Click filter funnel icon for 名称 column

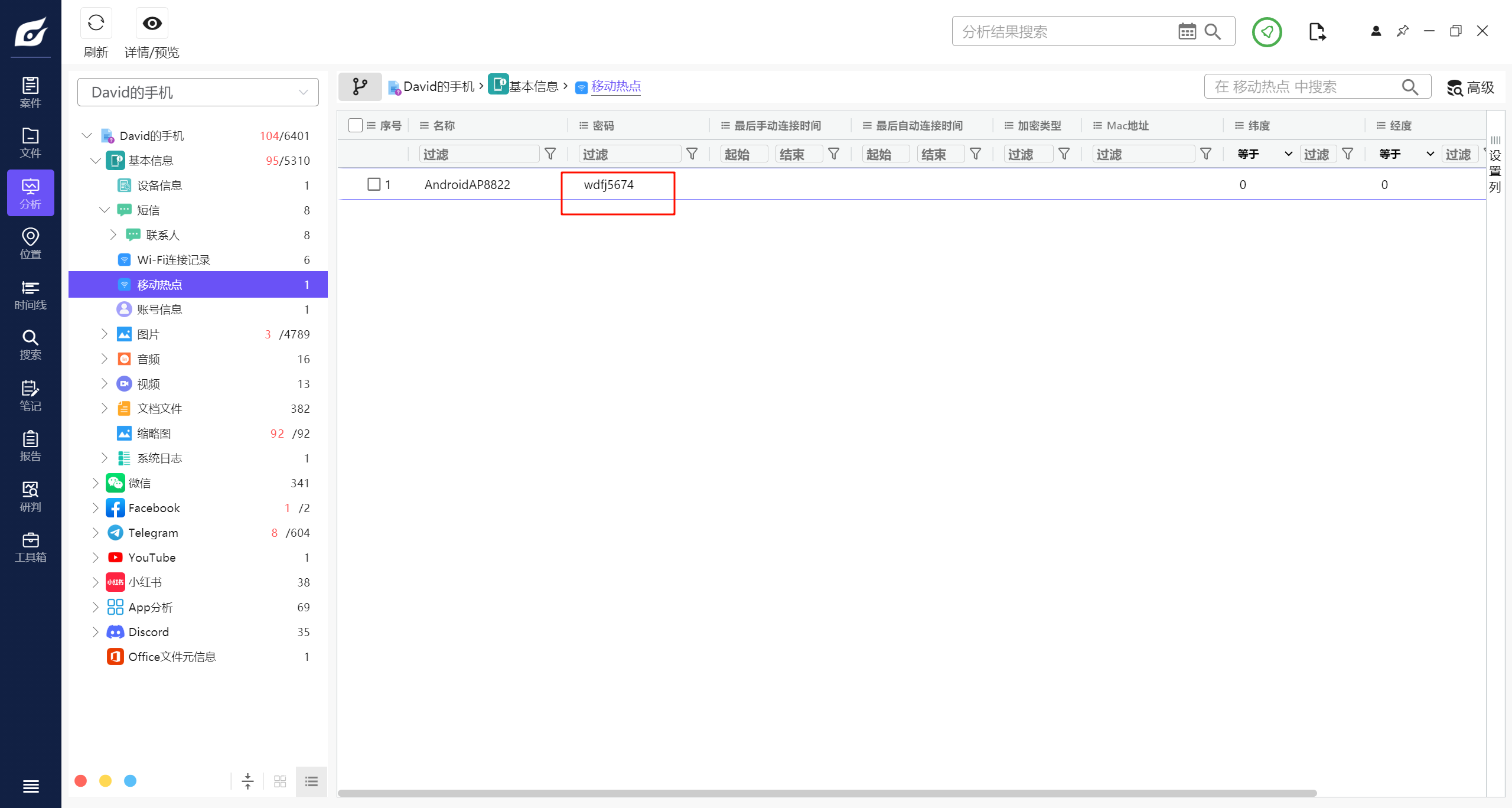click(x=550, y=154)
